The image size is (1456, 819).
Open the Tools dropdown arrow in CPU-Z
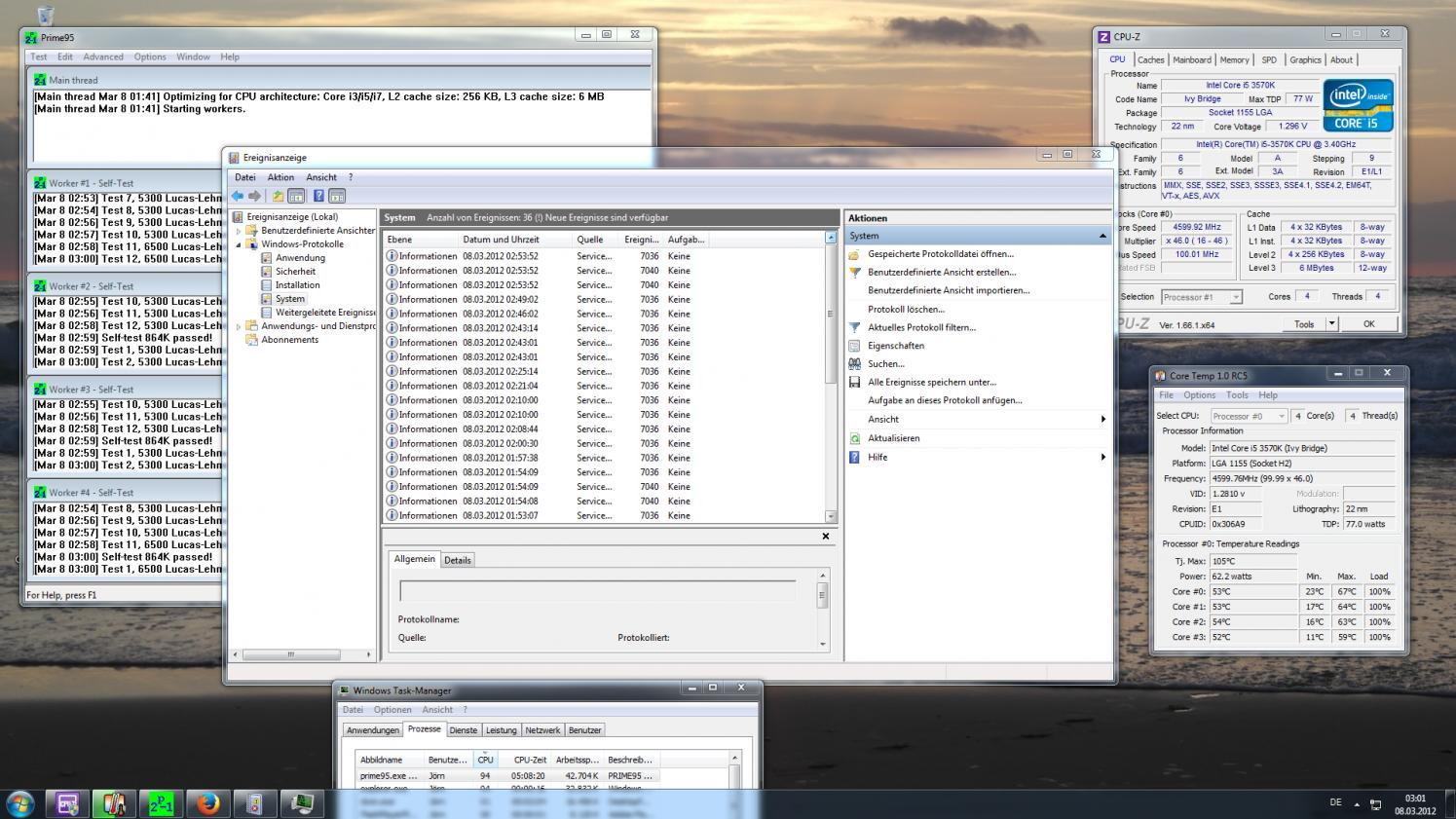(1331, 324)
